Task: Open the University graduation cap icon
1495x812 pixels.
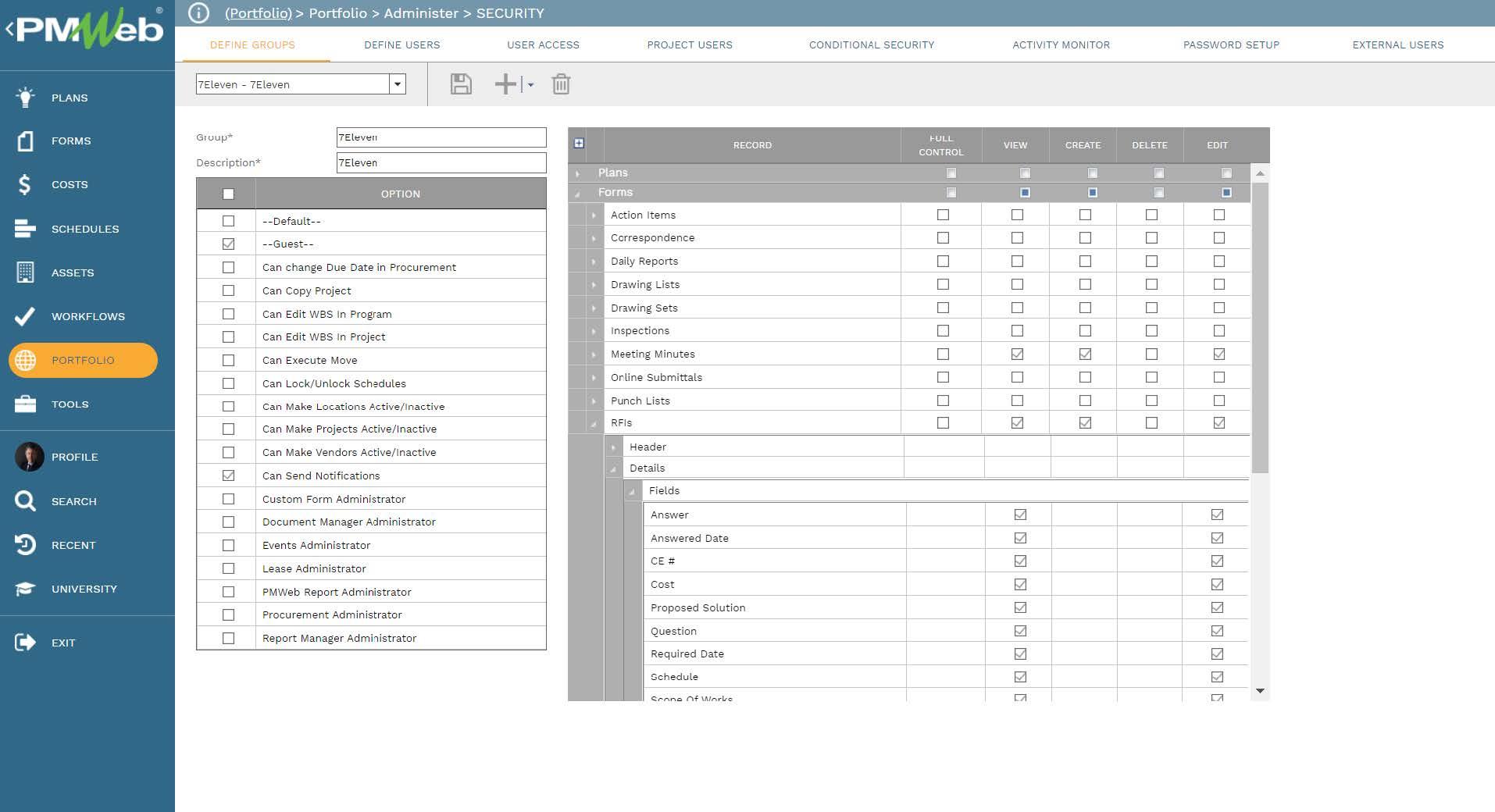Action: 25,589
